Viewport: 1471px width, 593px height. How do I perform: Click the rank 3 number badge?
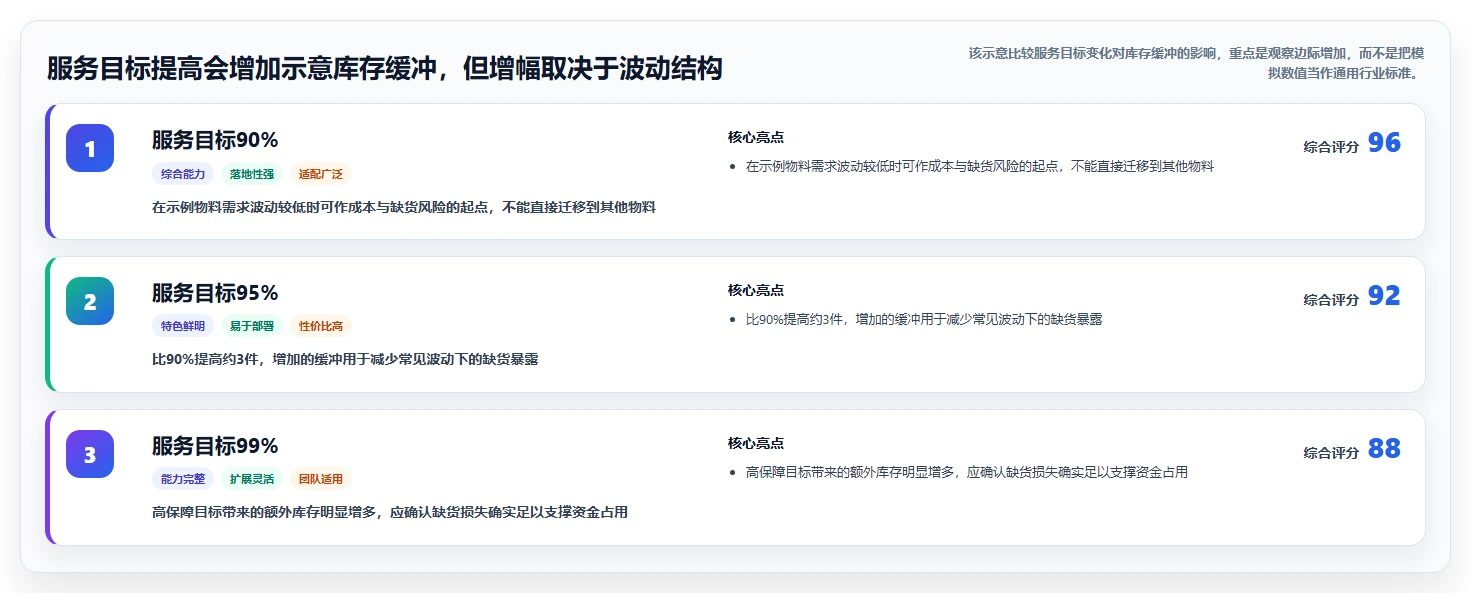pos(90,454)
